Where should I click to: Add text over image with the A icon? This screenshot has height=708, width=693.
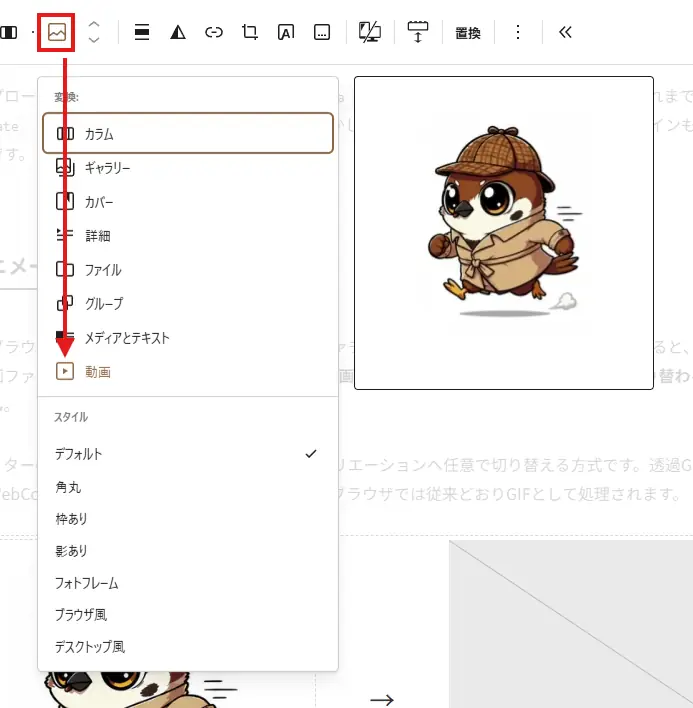click(286, 32)
